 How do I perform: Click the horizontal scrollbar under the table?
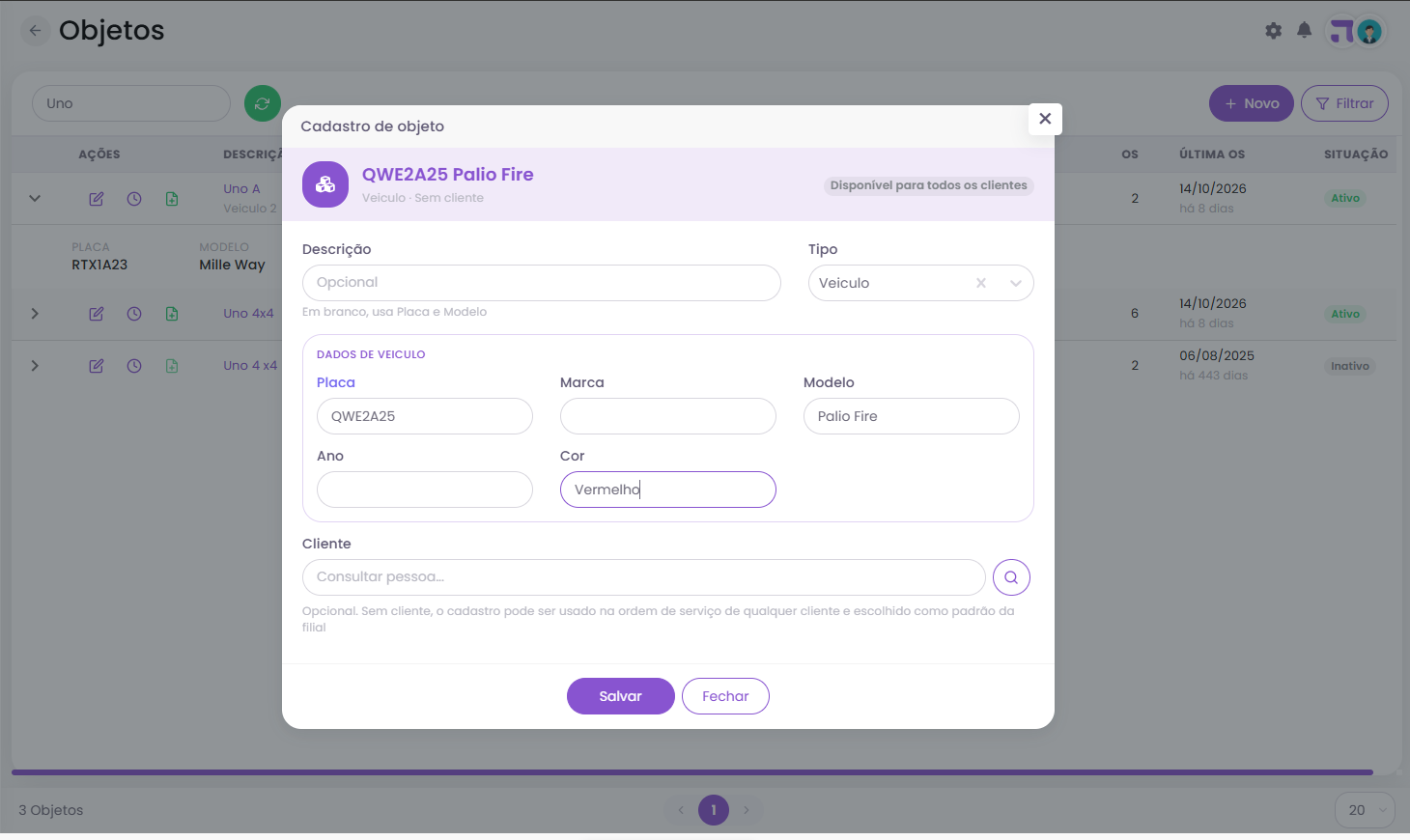tap(692, 772)
